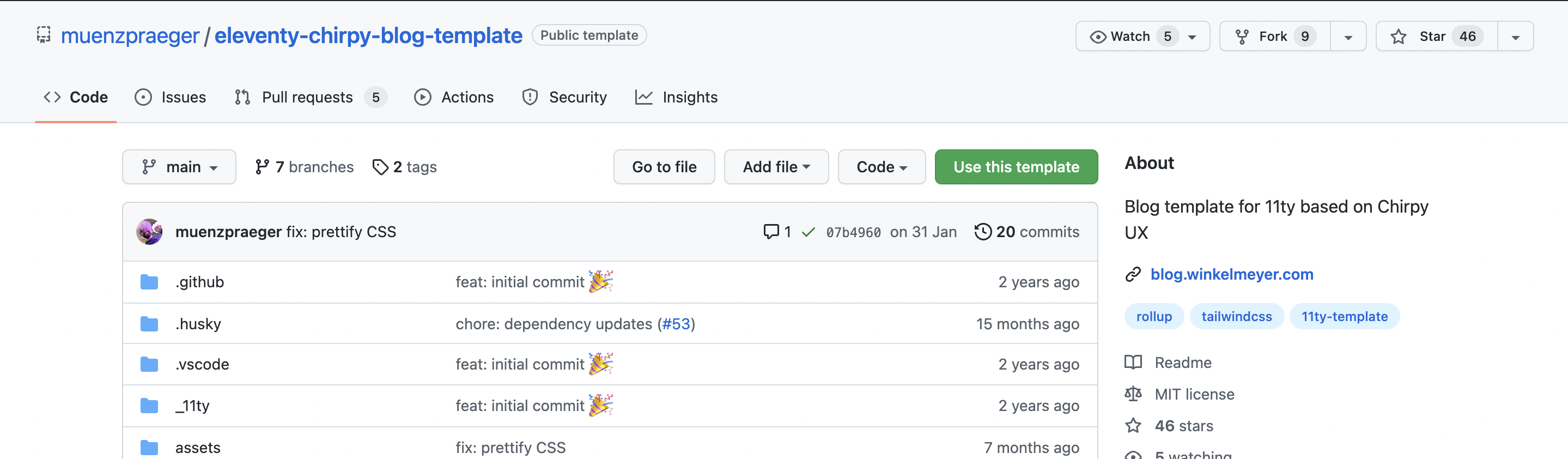The width and height of the screenshot is (1568, 459).
Task: View the 7 branches list
Action: (305, 167)
